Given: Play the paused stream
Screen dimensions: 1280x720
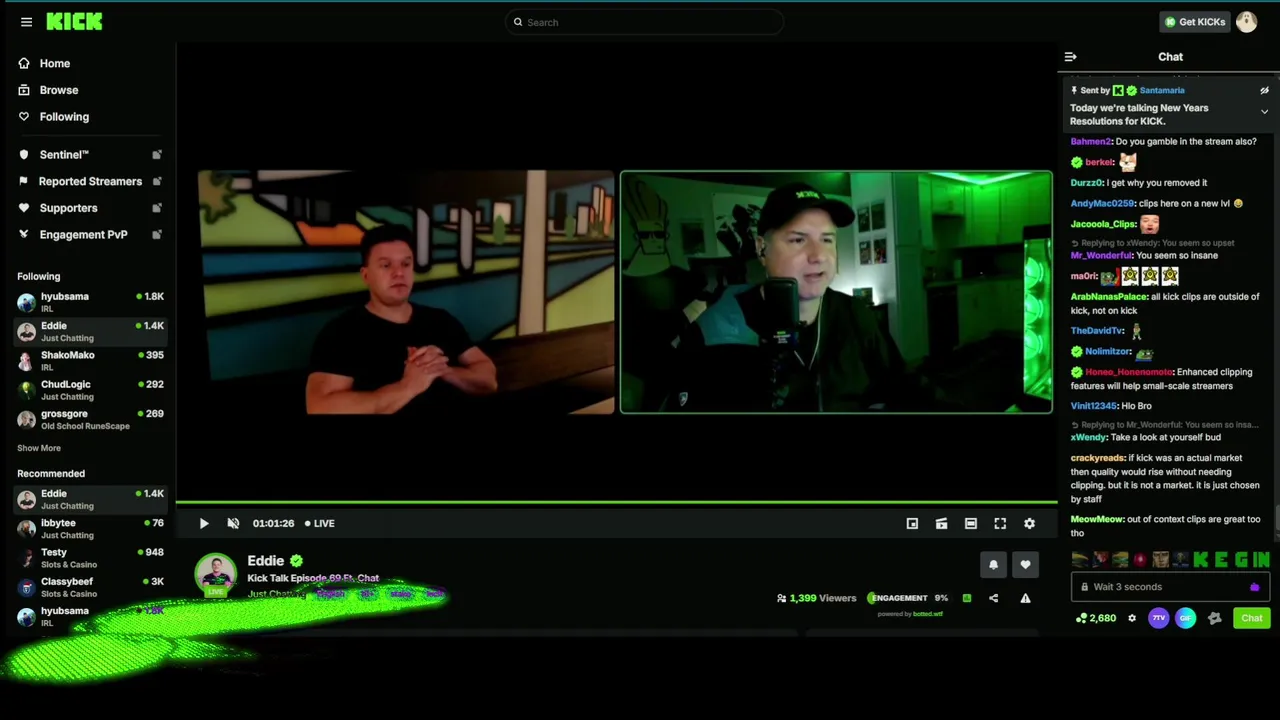Looking at the screenshot, I should coord(204,523).
